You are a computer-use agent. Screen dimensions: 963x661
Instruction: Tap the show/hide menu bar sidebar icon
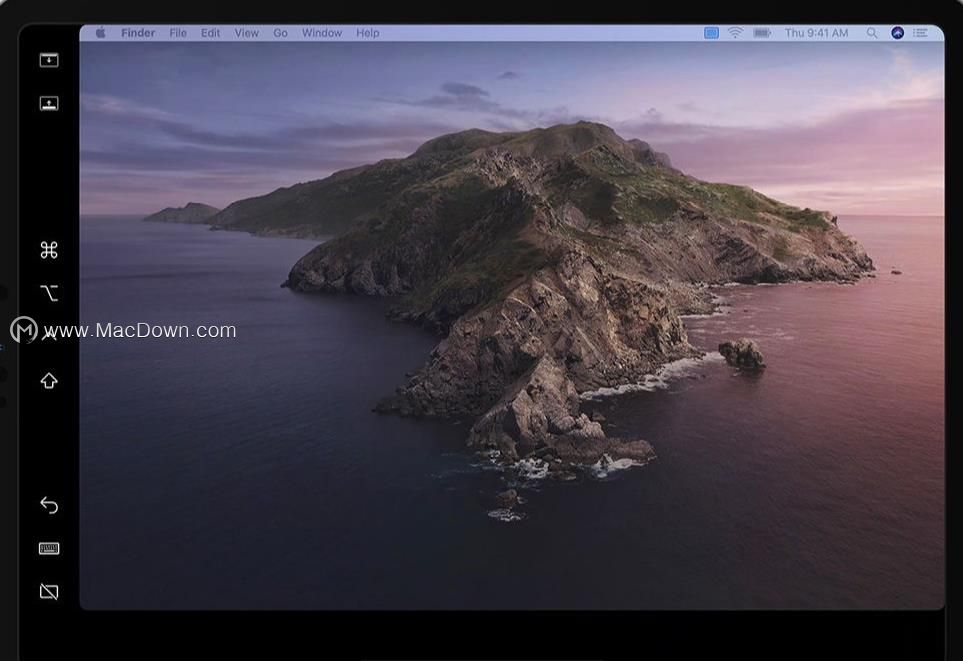[49, 60]
